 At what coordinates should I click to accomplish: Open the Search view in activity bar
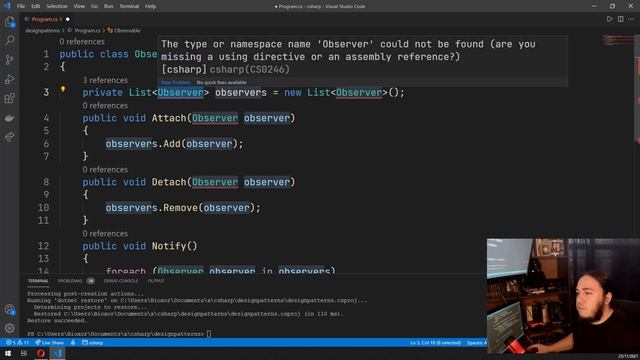9,40
